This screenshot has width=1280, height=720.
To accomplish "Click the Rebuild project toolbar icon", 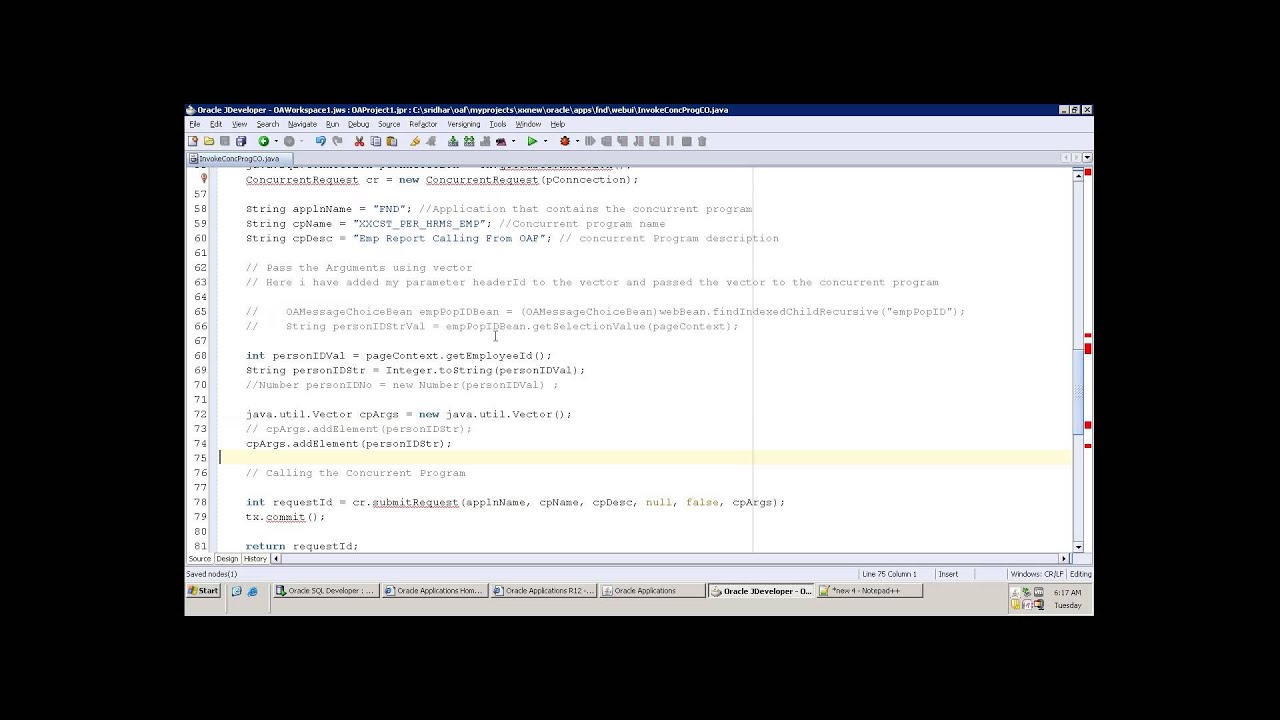I will click(469, 141).
